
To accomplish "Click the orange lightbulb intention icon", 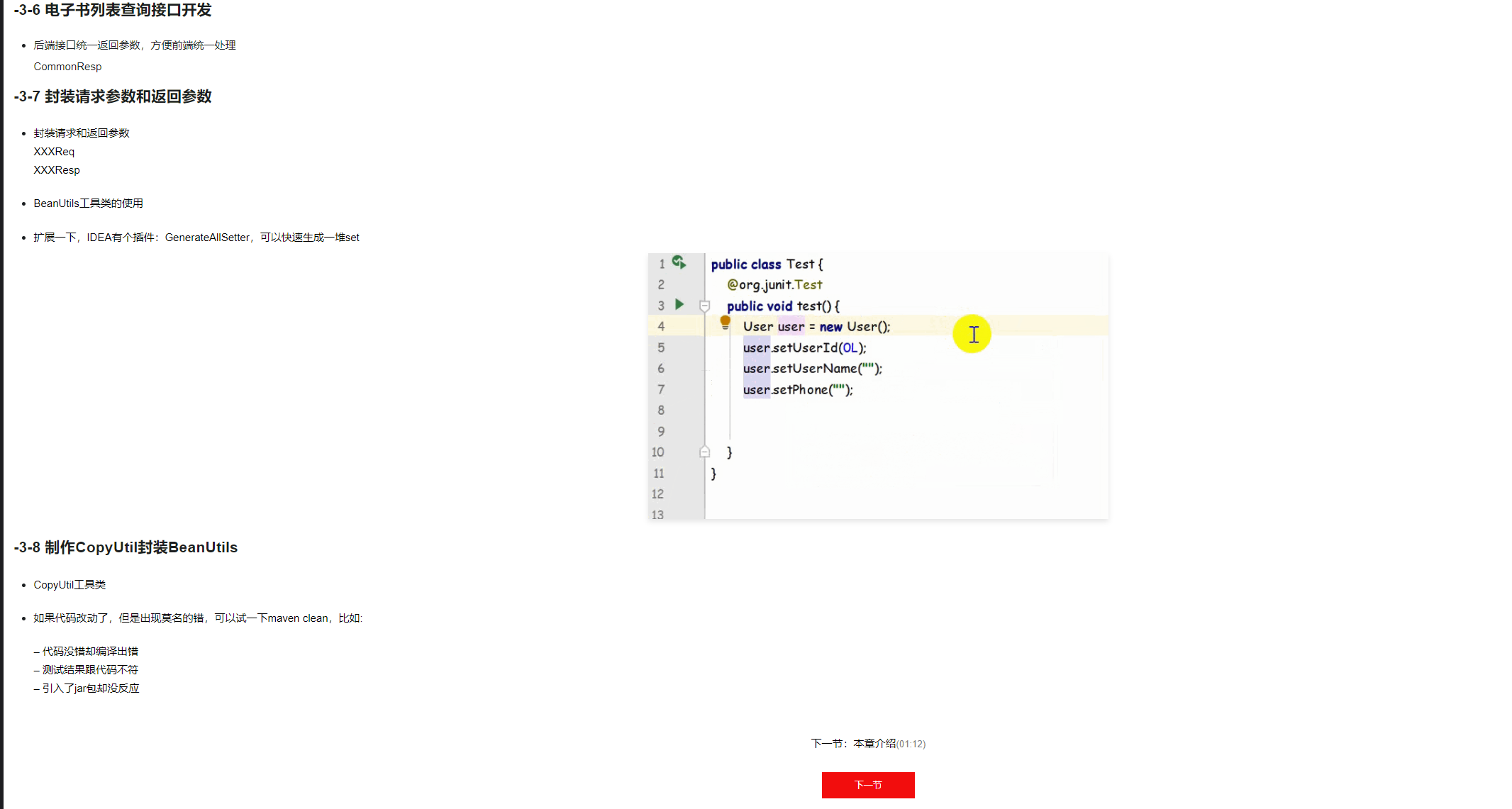I will coord(725,323).
